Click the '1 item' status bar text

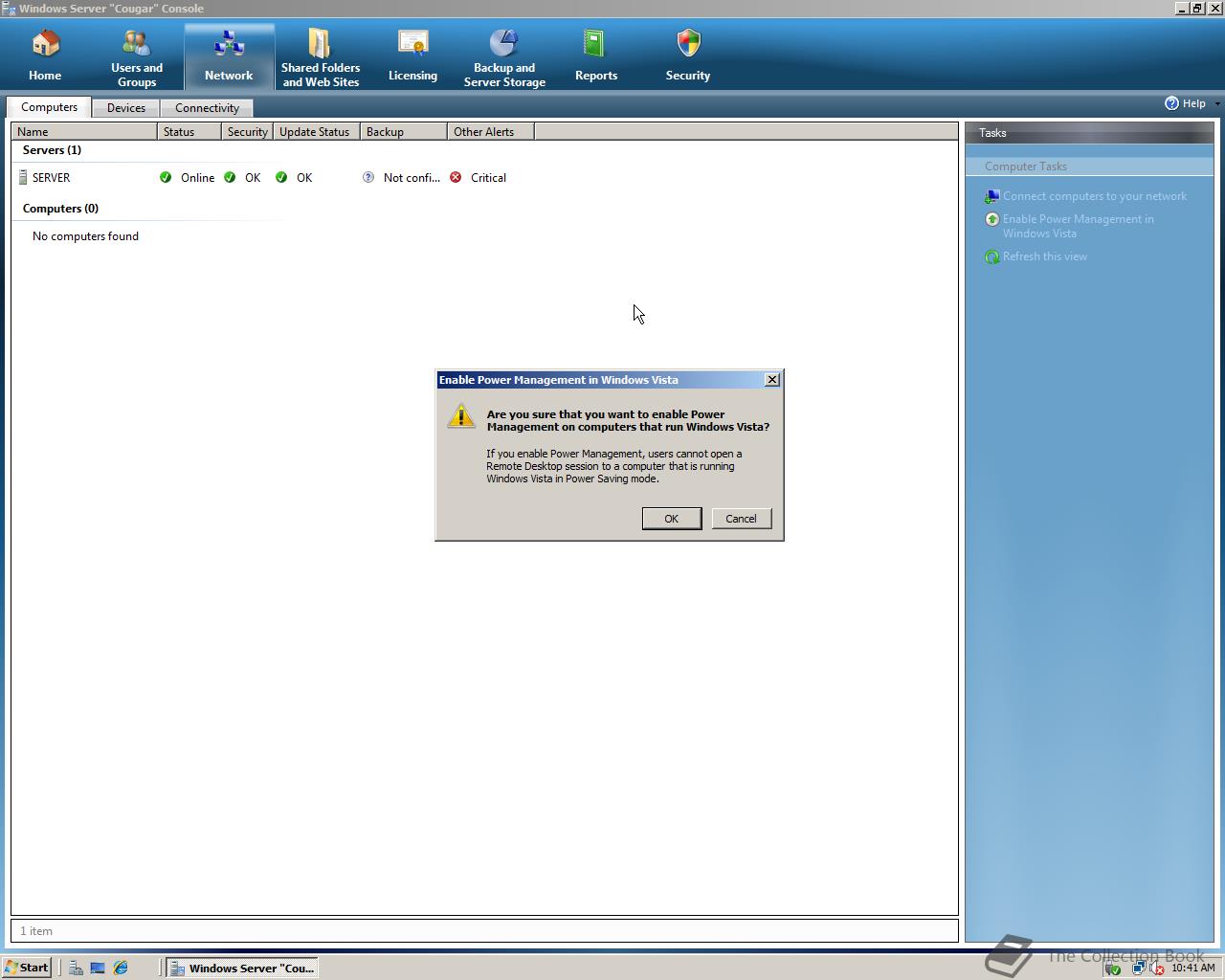(x=36, y=931)
